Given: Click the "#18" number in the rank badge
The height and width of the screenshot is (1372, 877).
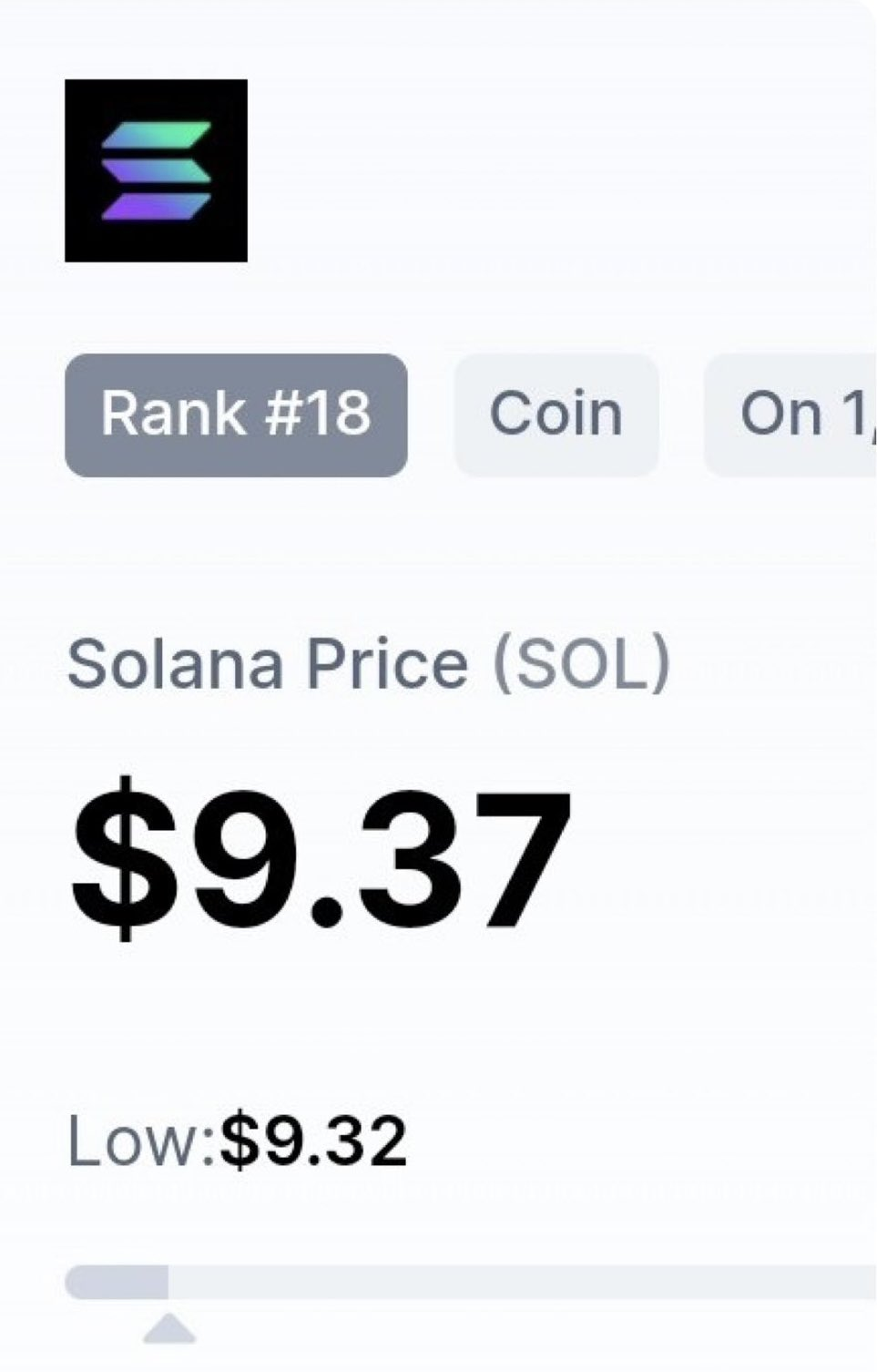Looking at the screenshot, I should (319, 415).
